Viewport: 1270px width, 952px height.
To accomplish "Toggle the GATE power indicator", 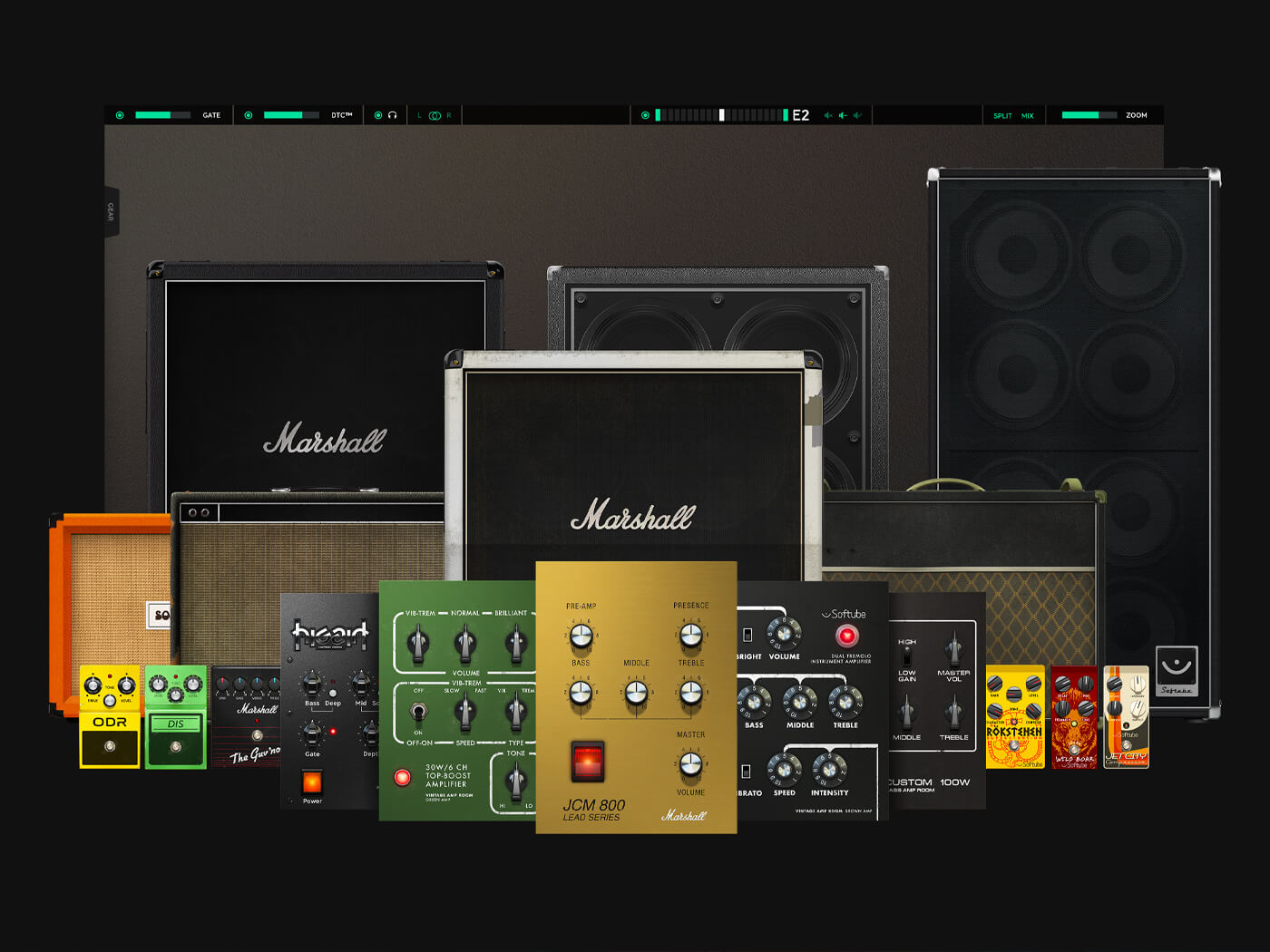I will [x=120, y=115].
